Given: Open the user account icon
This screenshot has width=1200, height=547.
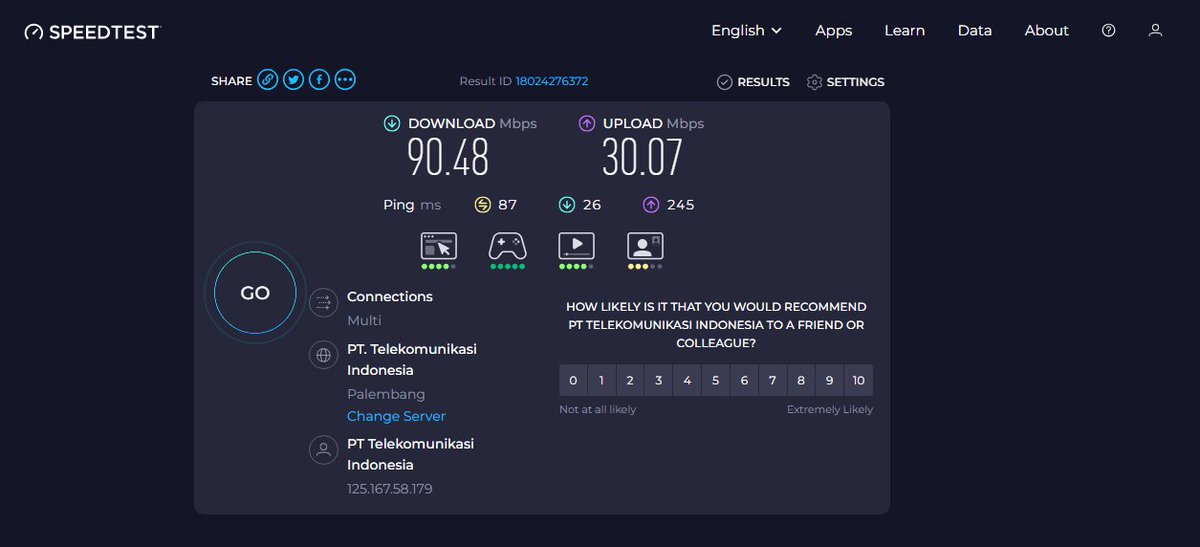Looking at the screenshot, I should [x=1155, y=30].
